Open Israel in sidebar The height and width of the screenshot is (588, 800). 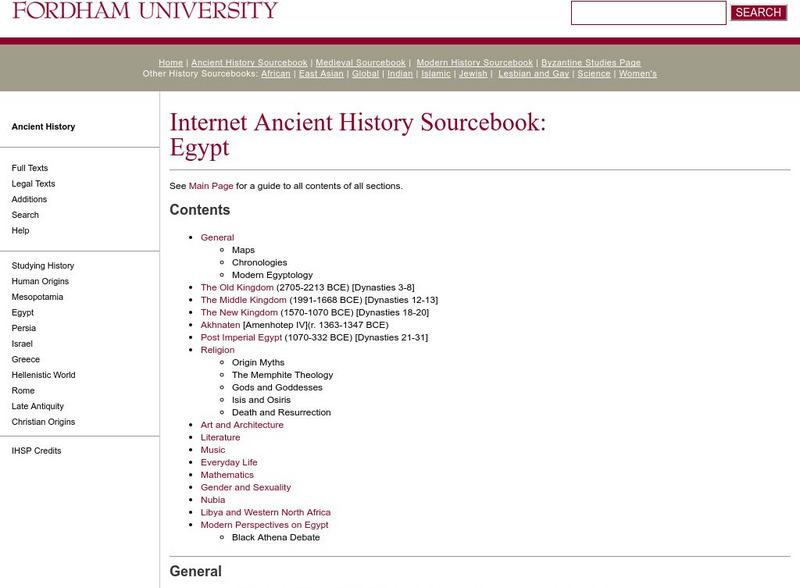(x=22, y=344)
